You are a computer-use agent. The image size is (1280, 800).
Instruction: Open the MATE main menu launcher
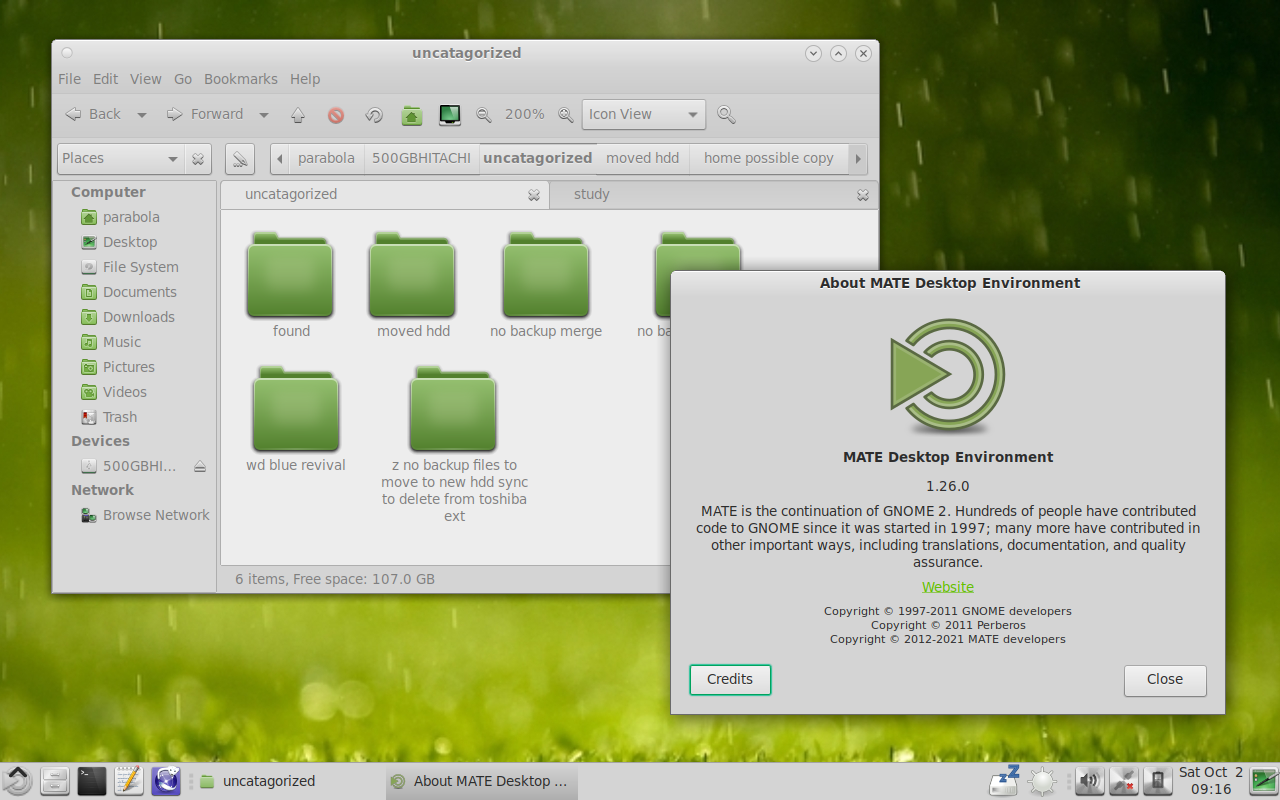click(17, 781)
